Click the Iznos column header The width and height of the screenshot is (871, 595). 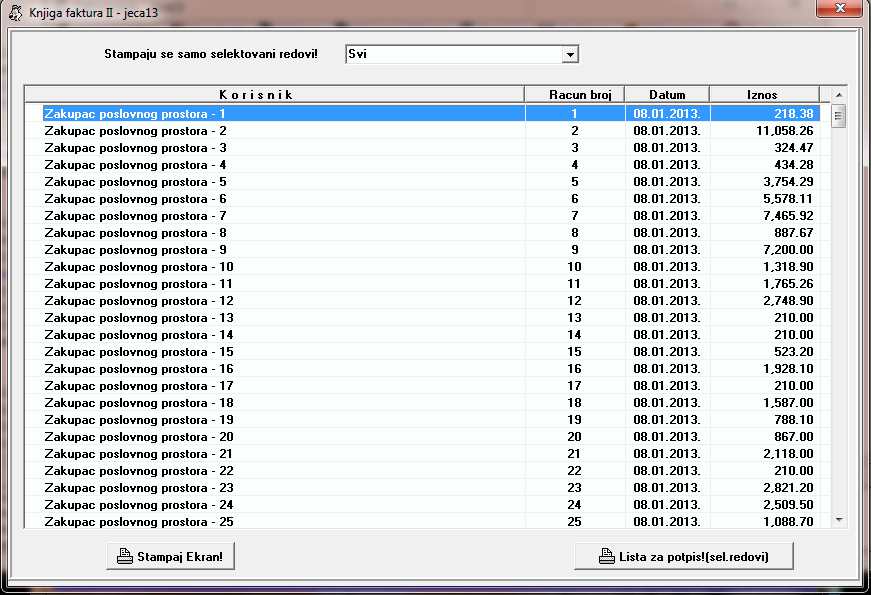pos(764,94)
